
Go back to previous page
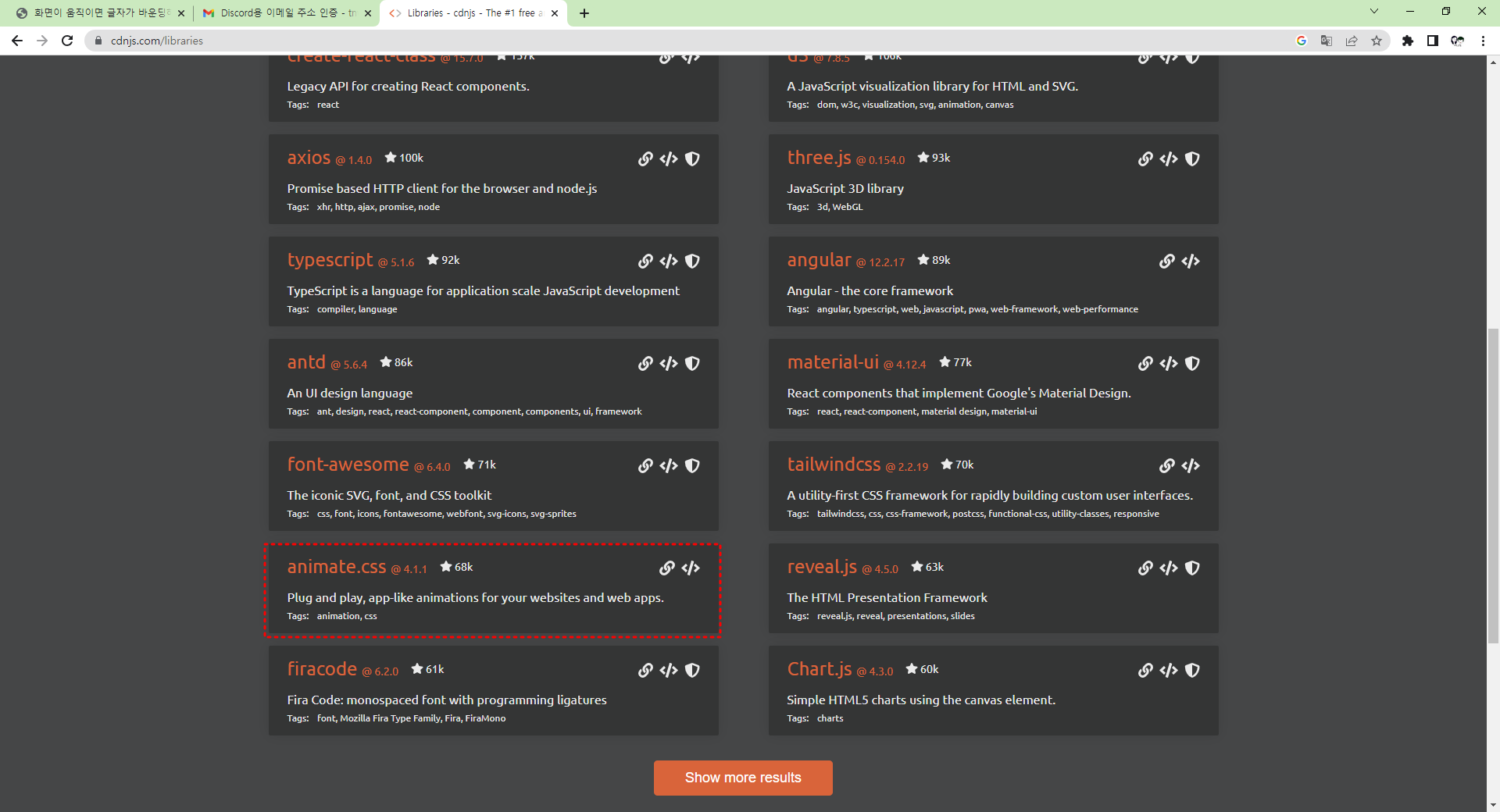[17, 41]
